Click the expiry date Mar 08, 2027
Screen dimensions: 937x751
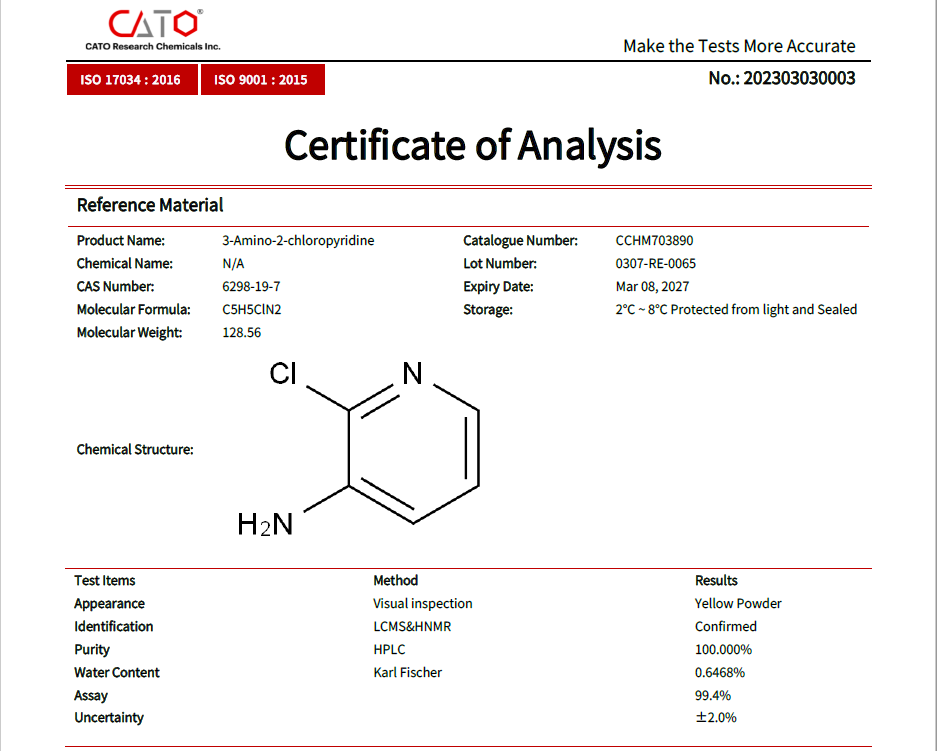click(x=652, y=287)
